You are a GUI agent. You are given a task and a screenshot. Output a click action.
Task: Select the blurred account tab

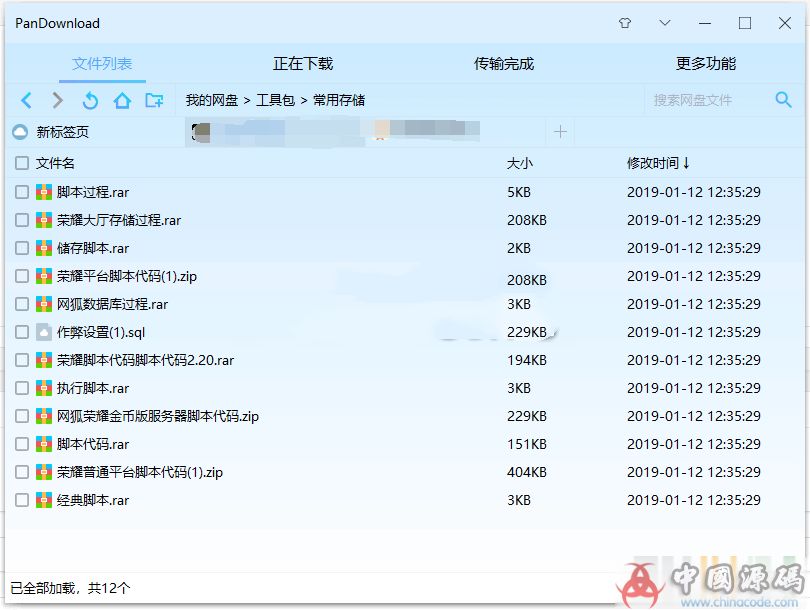335,132
